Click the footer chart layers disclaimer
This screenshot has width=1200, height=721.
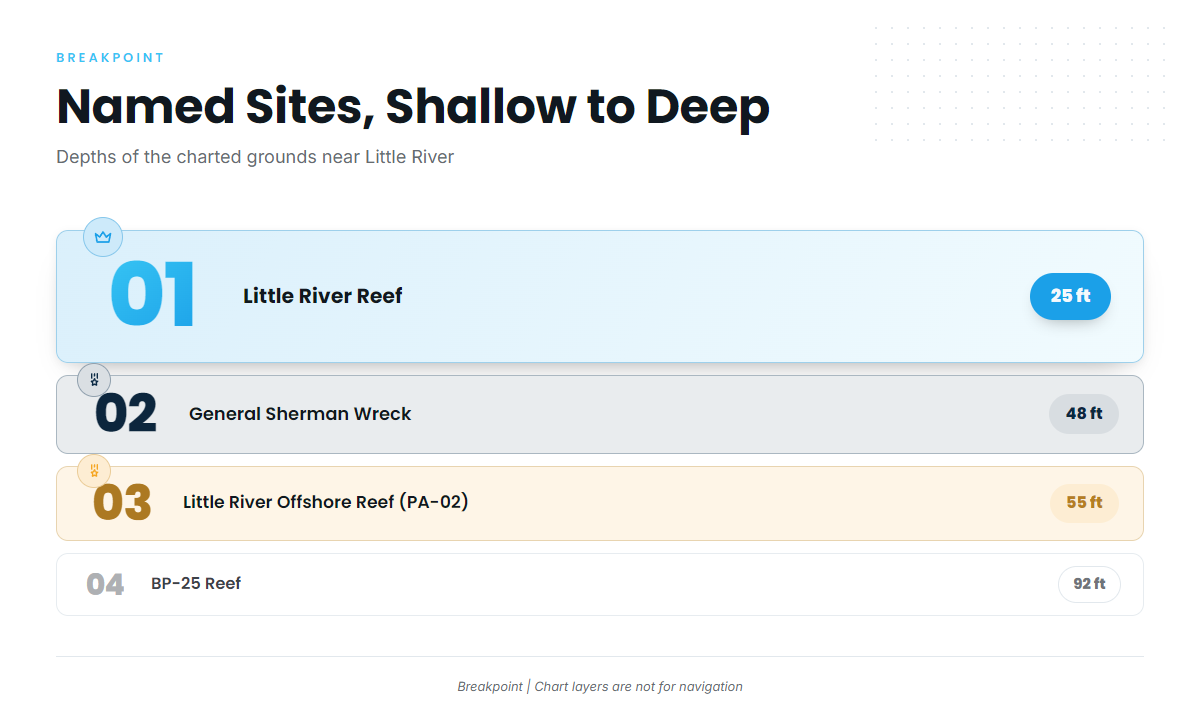(x=600, y=687)
